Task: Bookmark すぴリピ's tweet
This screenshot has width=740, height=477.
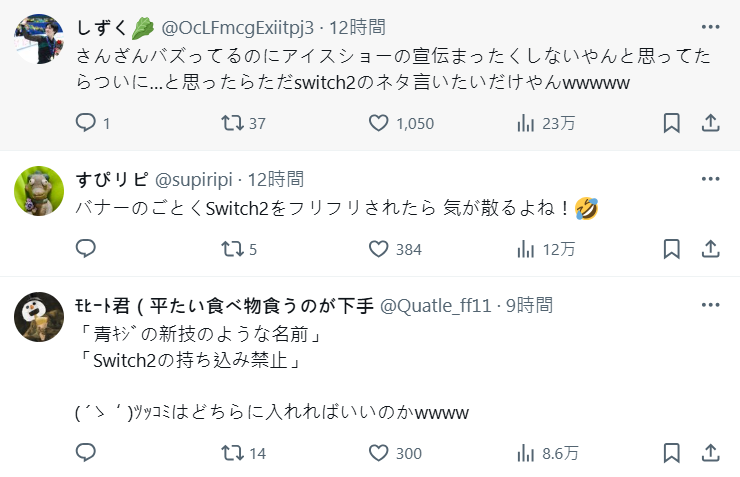Action: point(672,249)
